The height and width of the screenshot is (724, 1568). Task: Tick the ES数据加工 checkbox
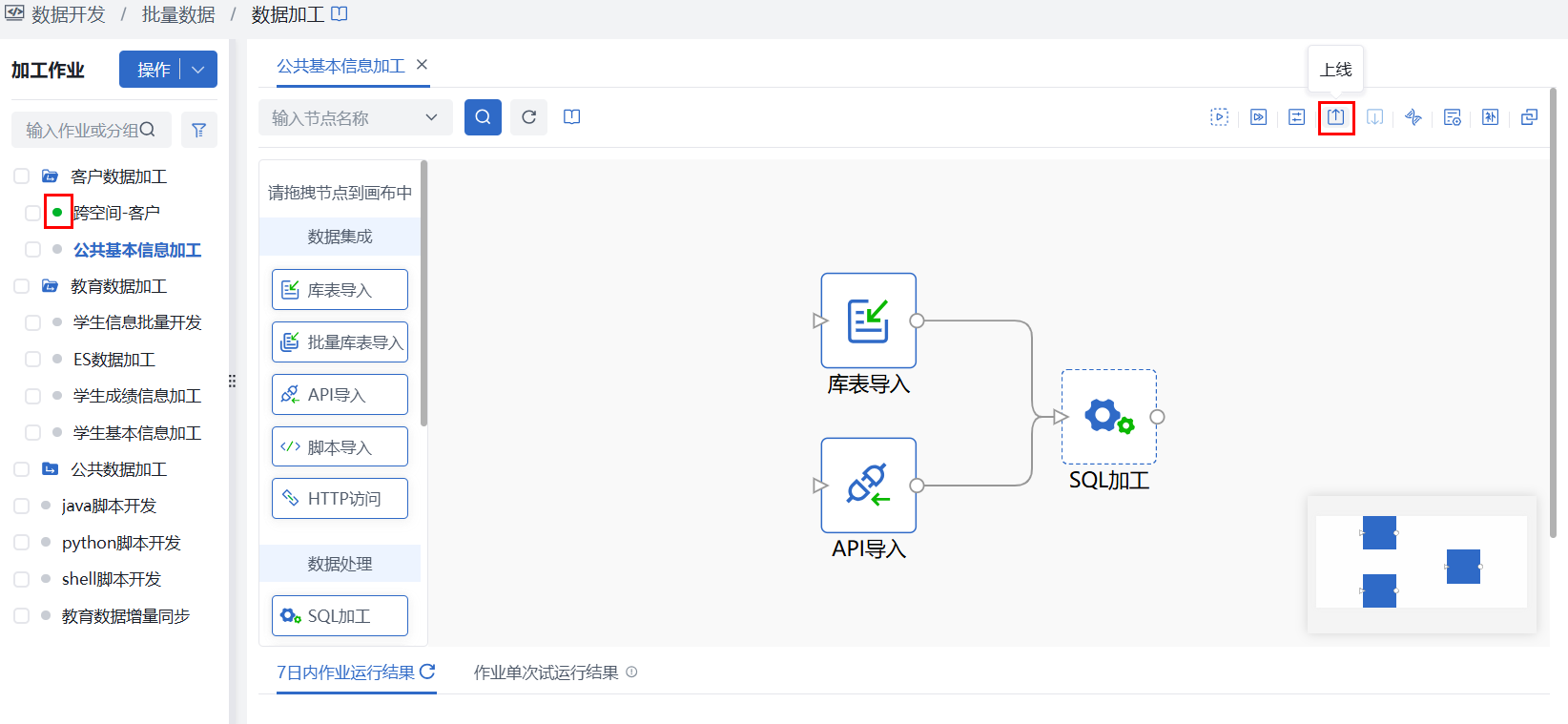[32, 360]
